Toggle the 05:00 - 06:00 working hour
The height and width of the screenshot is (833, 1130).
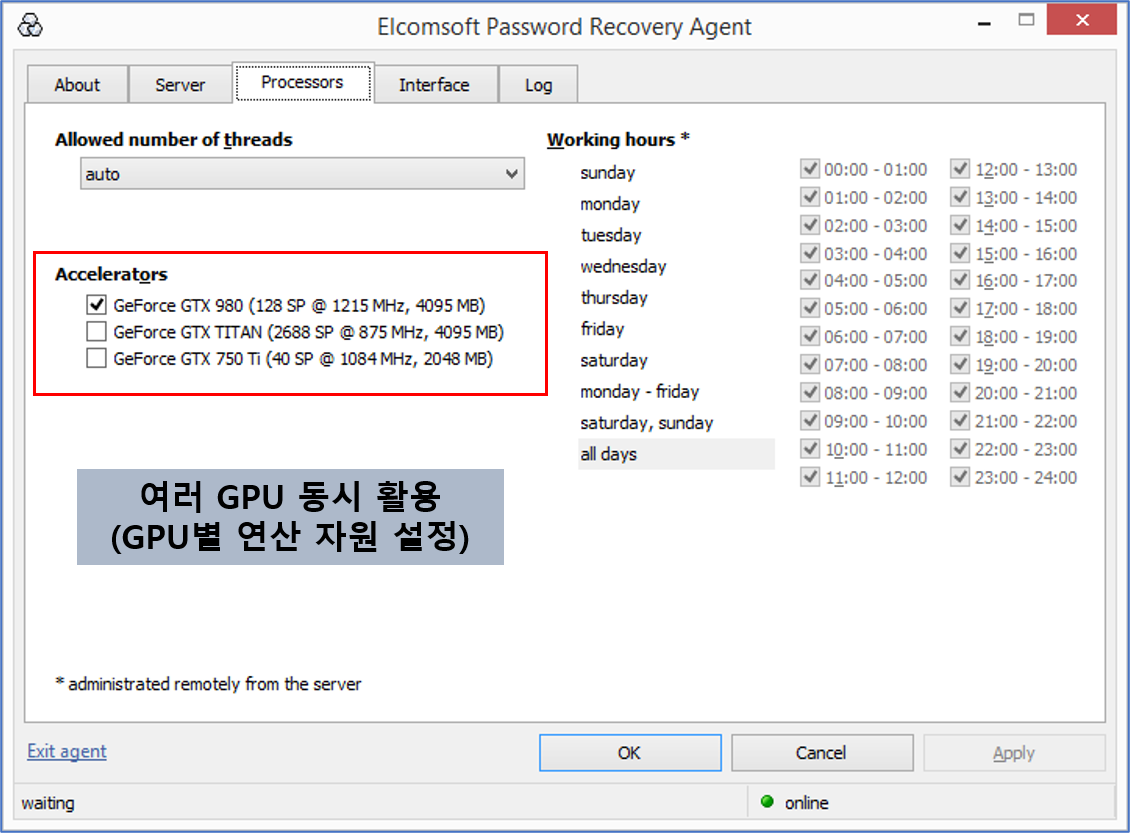coord(810,308)
